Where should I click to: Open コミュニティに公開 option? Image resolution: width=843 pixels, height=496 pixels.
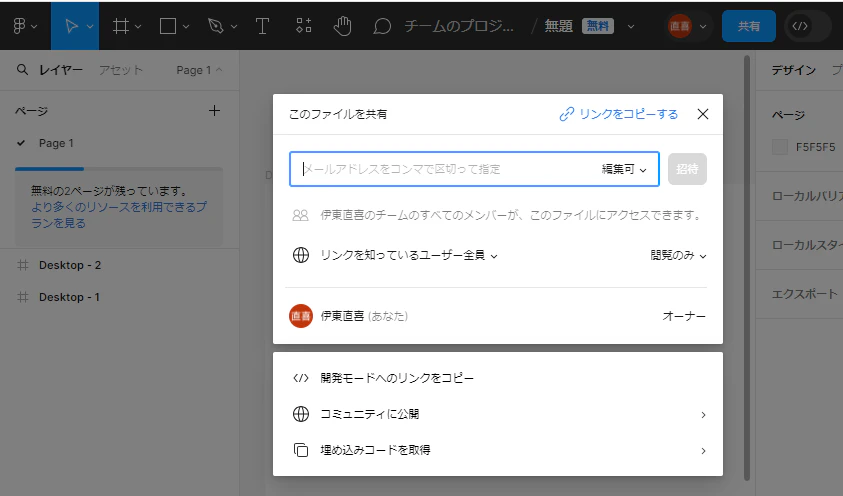pos(498,414)
